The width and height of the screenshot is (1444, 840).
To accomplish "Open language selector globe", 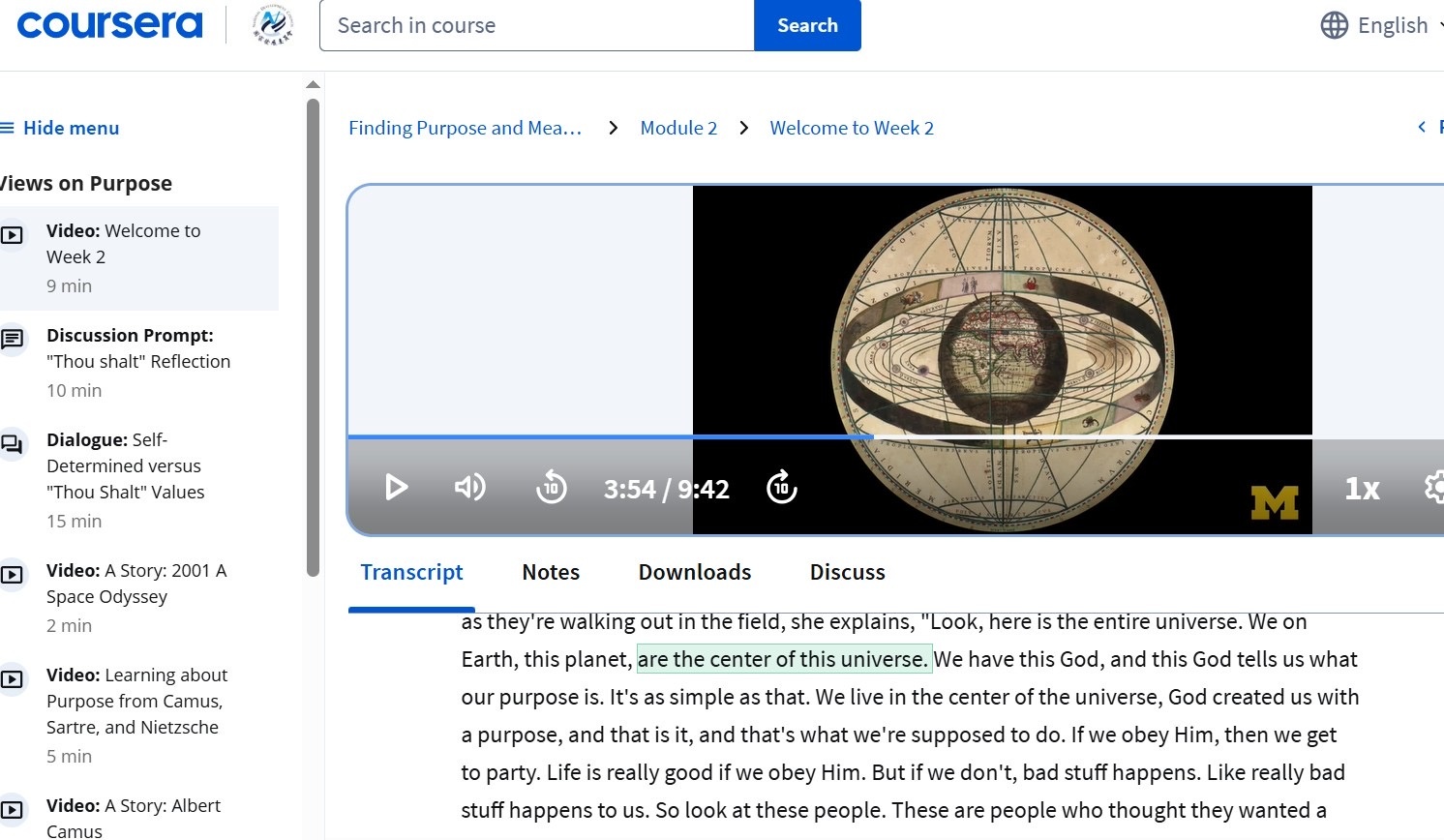I will coord(1334,25).
